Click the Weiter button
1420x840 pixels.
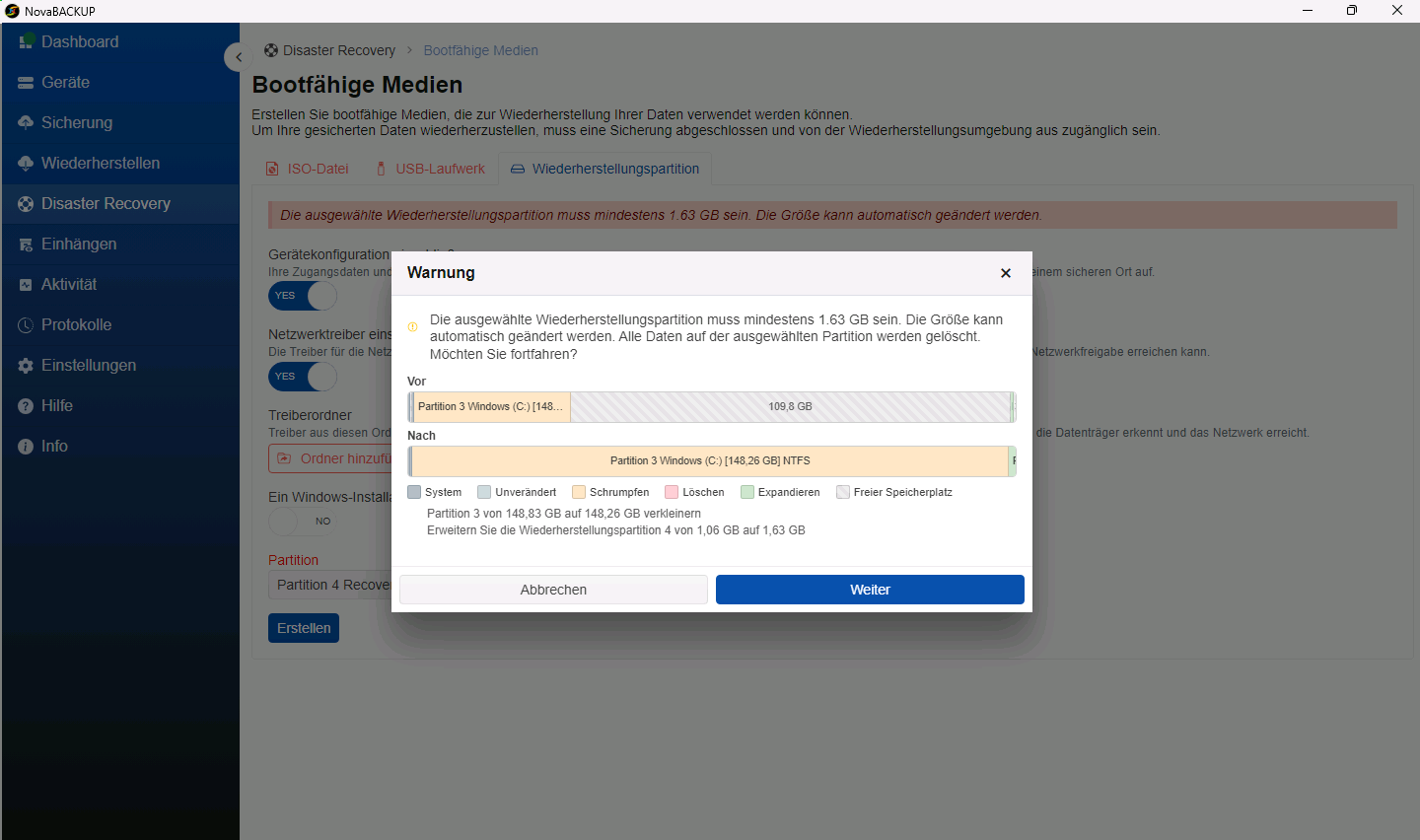pyautogui.click(x=870, y=590)
